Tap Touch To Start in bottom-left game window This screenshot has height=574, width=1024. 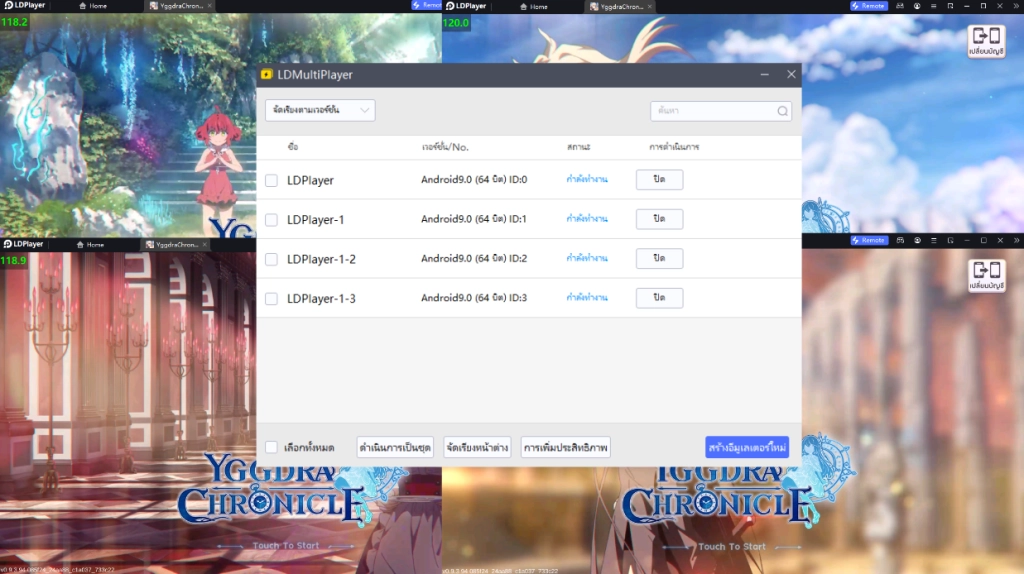[286, 546]
